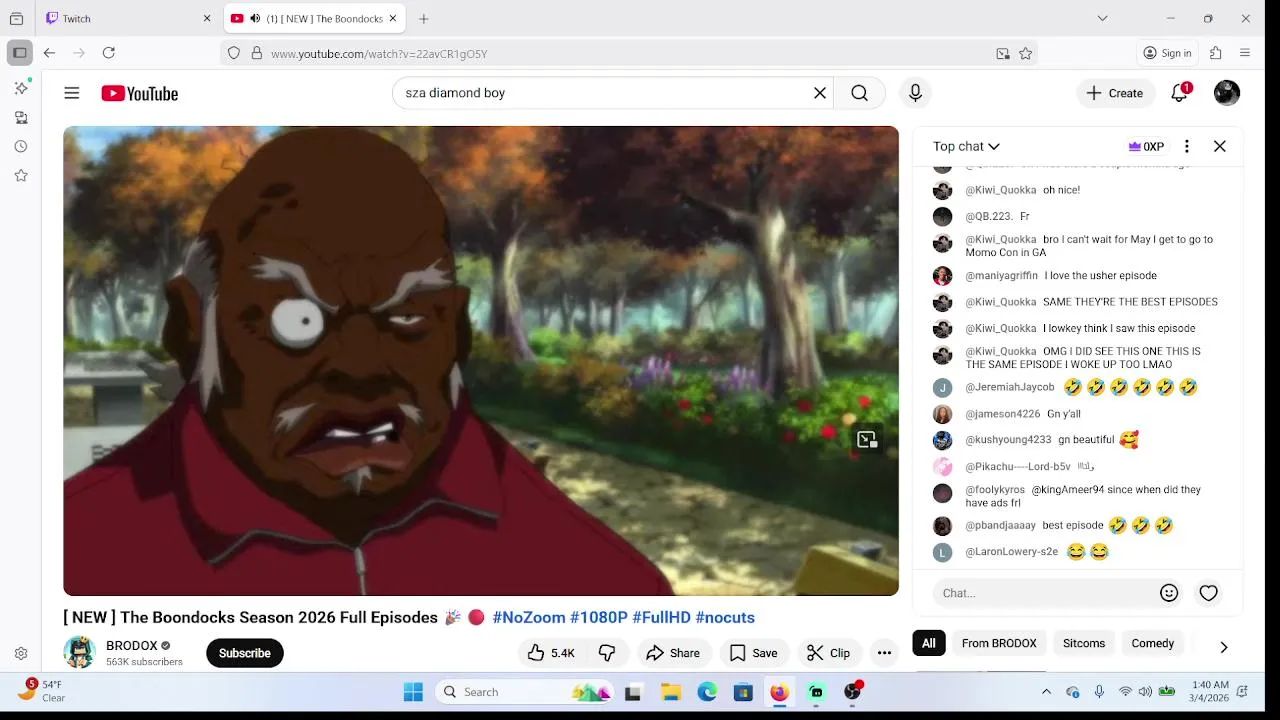Toggle the browser sidebar panel button
This screenshot has height=720, width=1280.
pyautogui.click(x=19, y=53)
